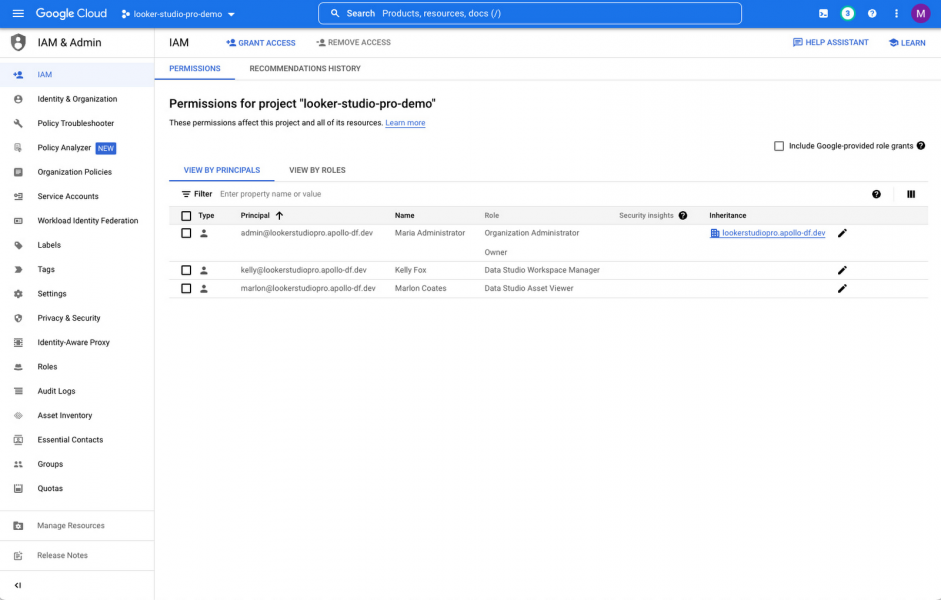
Task: Open Policy Analyzer NEW in sidebar
Action: (x=76, y=148)
